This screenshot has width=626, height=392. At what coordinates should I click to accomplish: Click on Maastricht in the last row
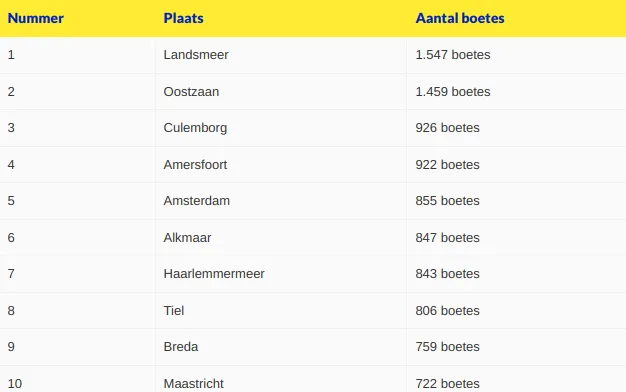194,384
